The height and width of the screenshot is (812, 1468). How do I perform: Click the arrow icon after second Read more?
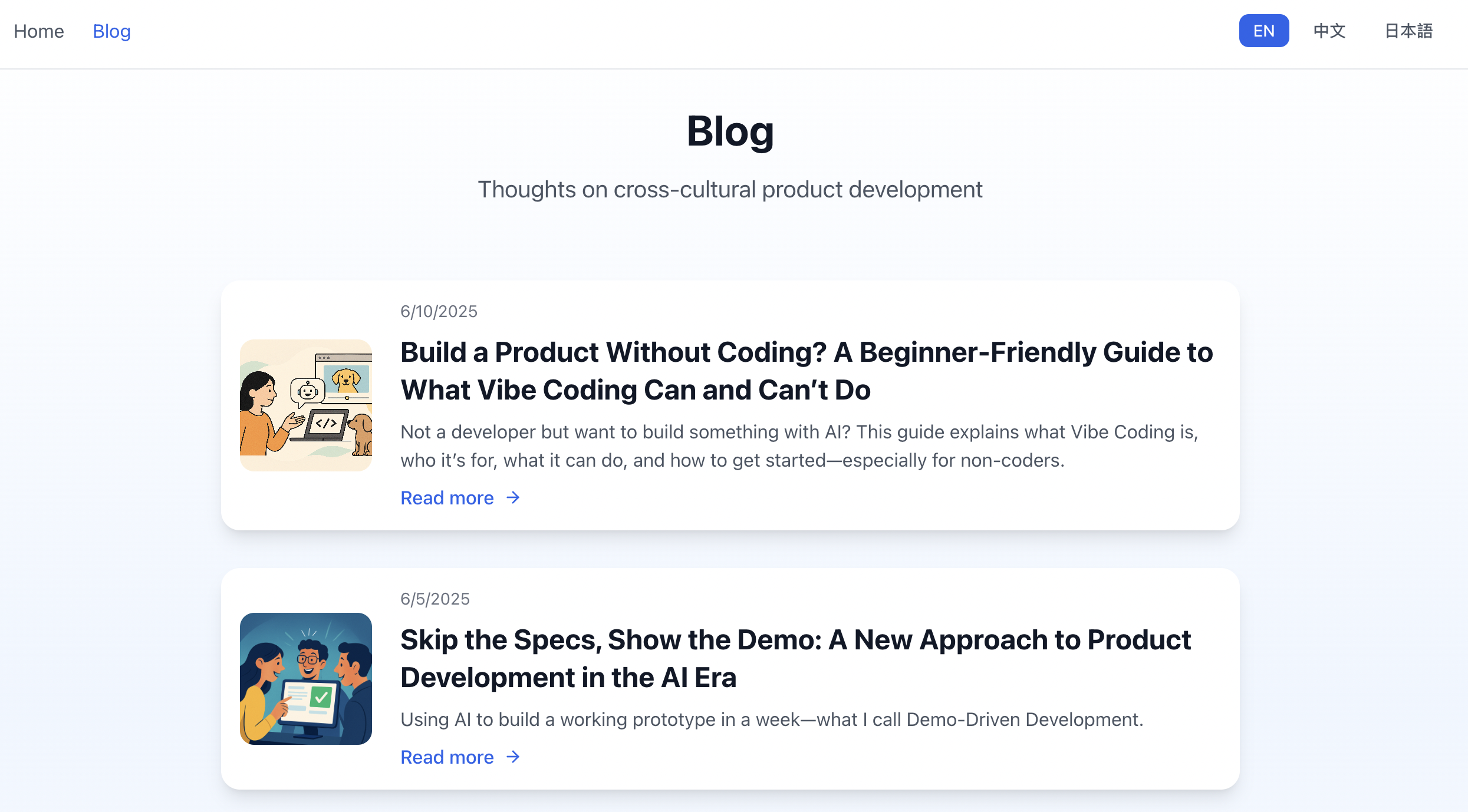(513, 757)
